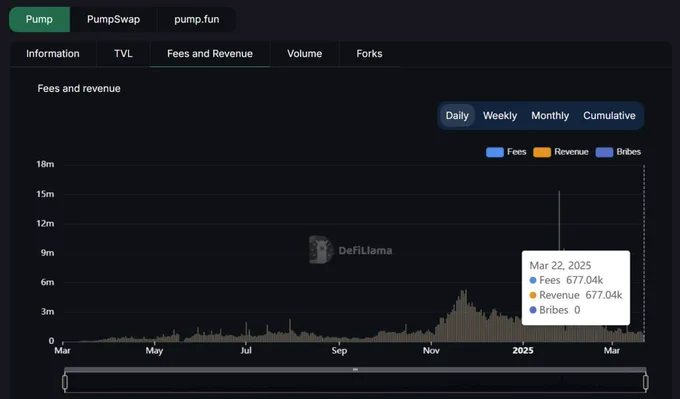The width and height of the screenshot is (680, 399).
Task: Open the Forks tab
Action: click(369, 54)
